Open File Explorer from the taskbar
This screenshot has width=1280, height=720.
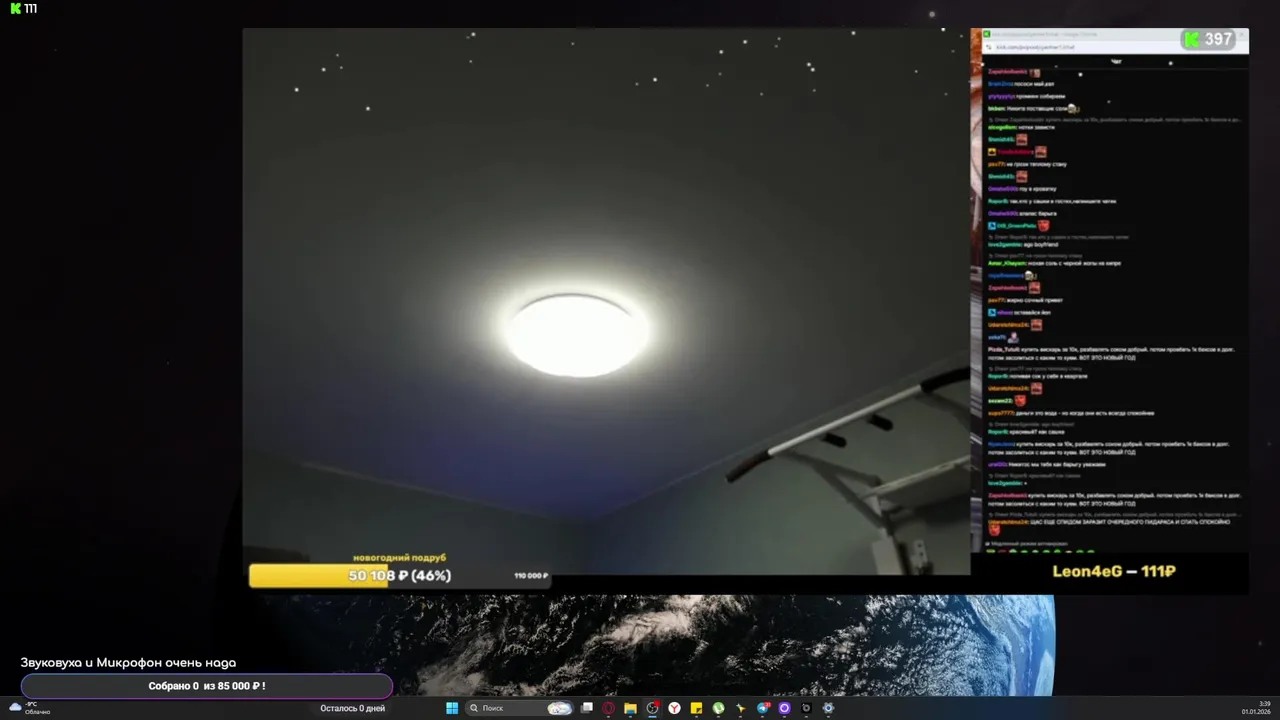pos(630,708)
